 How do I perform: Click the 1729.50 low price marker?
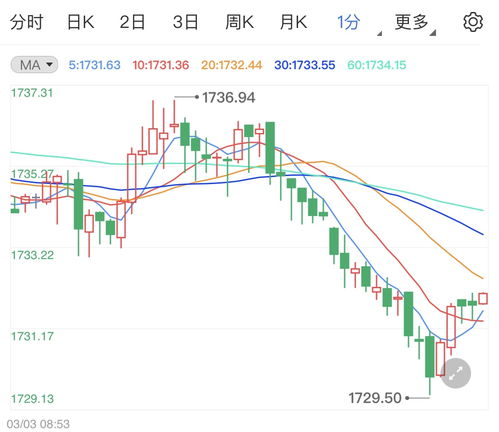(x=375, y=398)
